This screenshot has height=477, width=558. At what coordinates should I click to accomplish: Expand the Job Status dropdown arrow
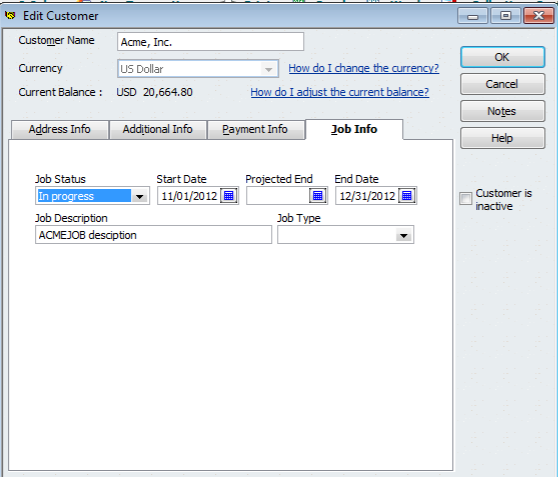click(140, 196)
